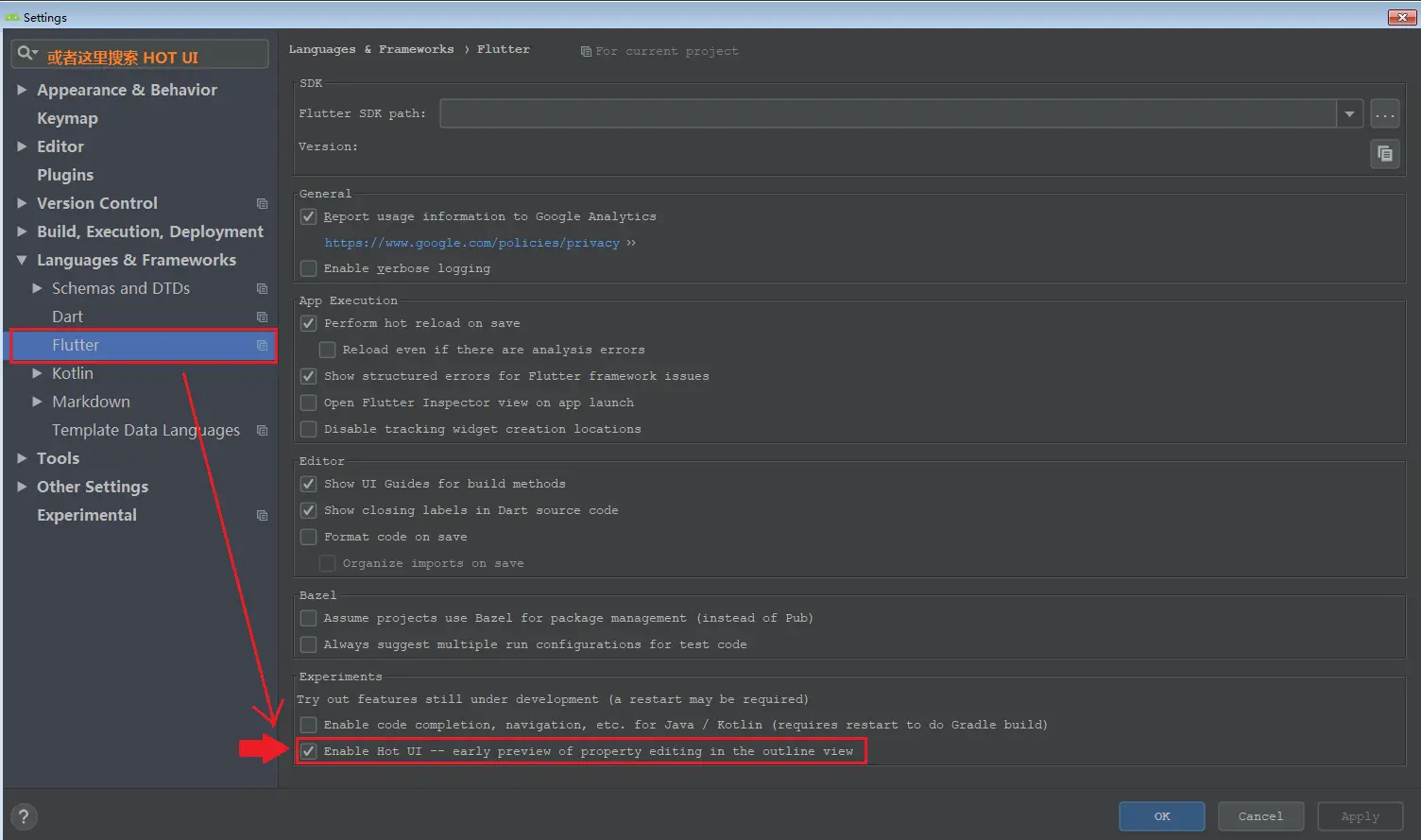Click the Apply button
Screen dimensions: 1421x840
click(1360, 816)
